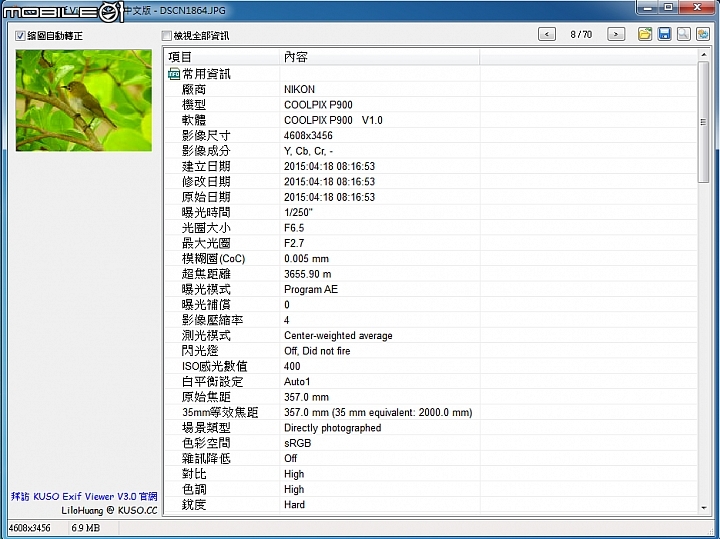
Task: Open folder icon in toolbar
Action: [645, 34]
